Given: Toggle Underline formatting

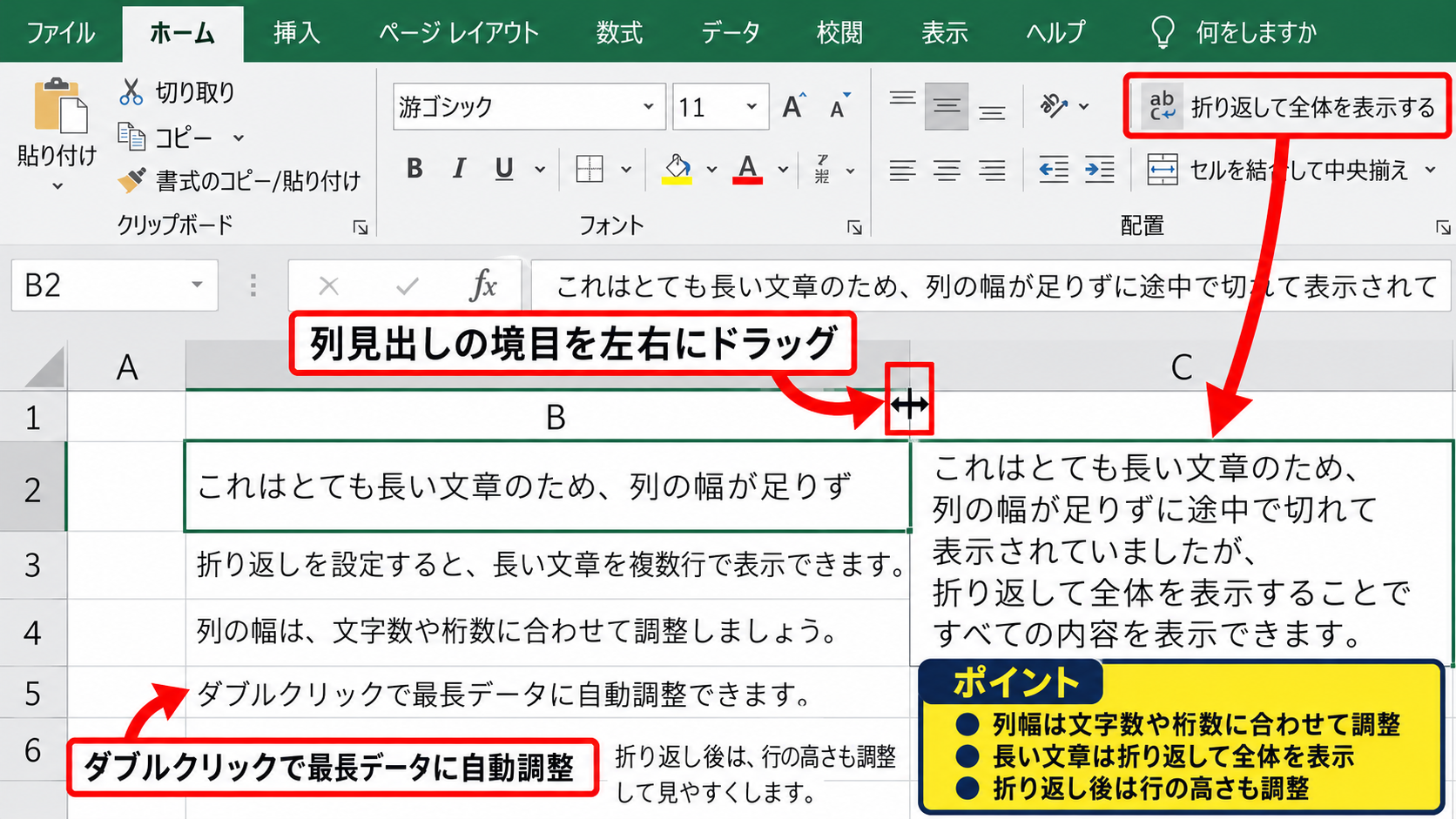Looking at the screenshot, I should [x=503, y=169].
